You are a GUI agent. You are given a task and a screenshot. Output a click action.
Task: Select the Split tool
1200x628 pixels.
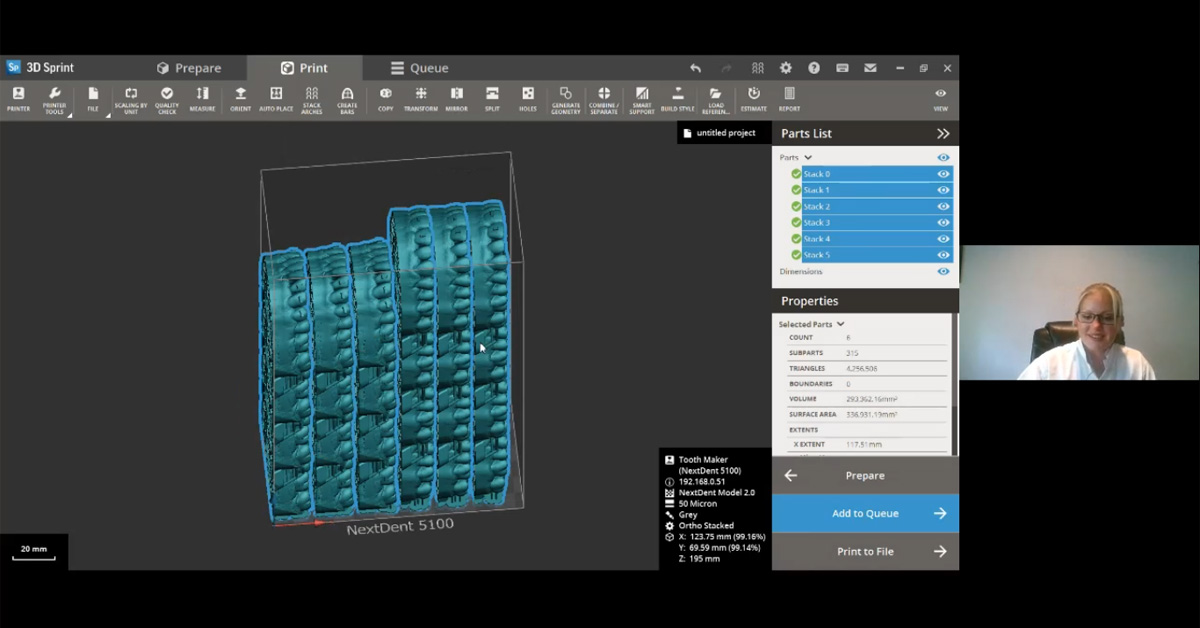(x=492, y=99)
